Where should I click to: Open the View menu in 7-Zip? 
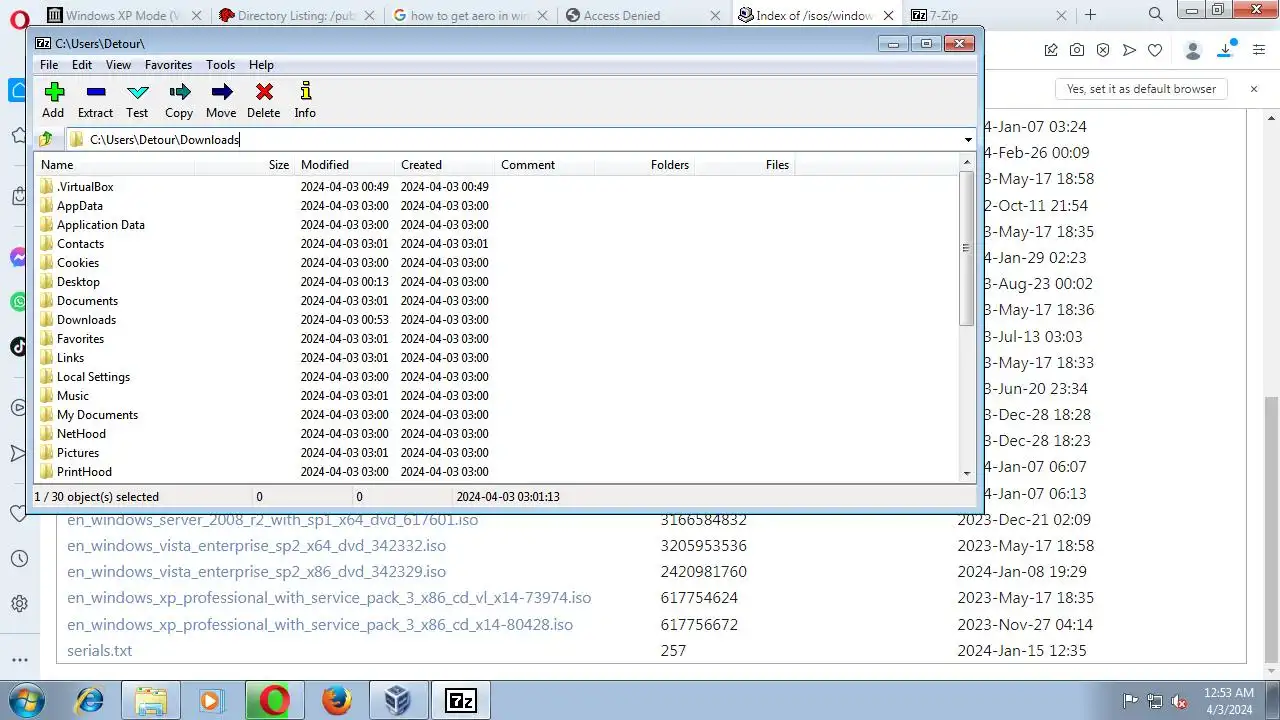tap(118, 65)
